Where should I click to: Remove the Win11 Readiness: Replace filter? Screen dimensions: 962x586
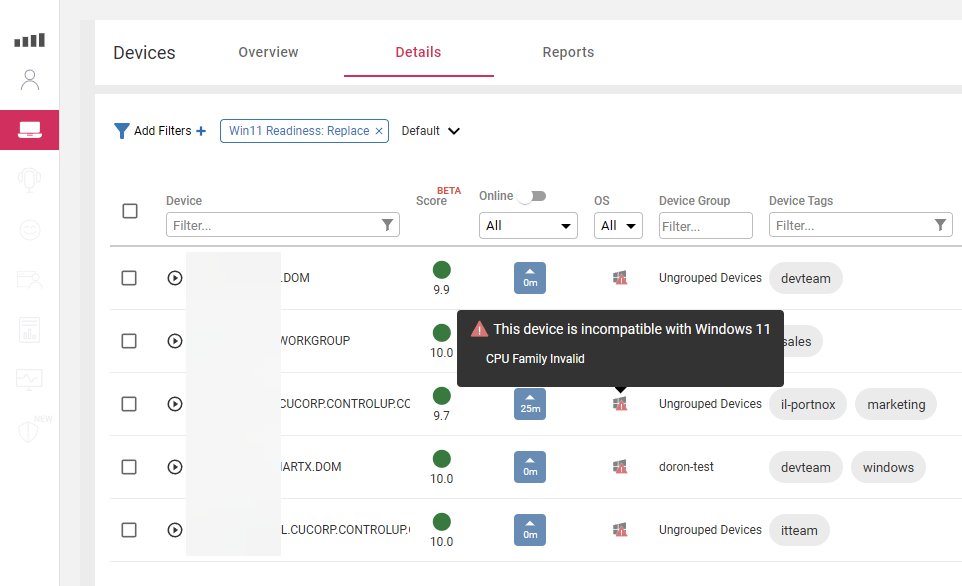click(380, 131)
